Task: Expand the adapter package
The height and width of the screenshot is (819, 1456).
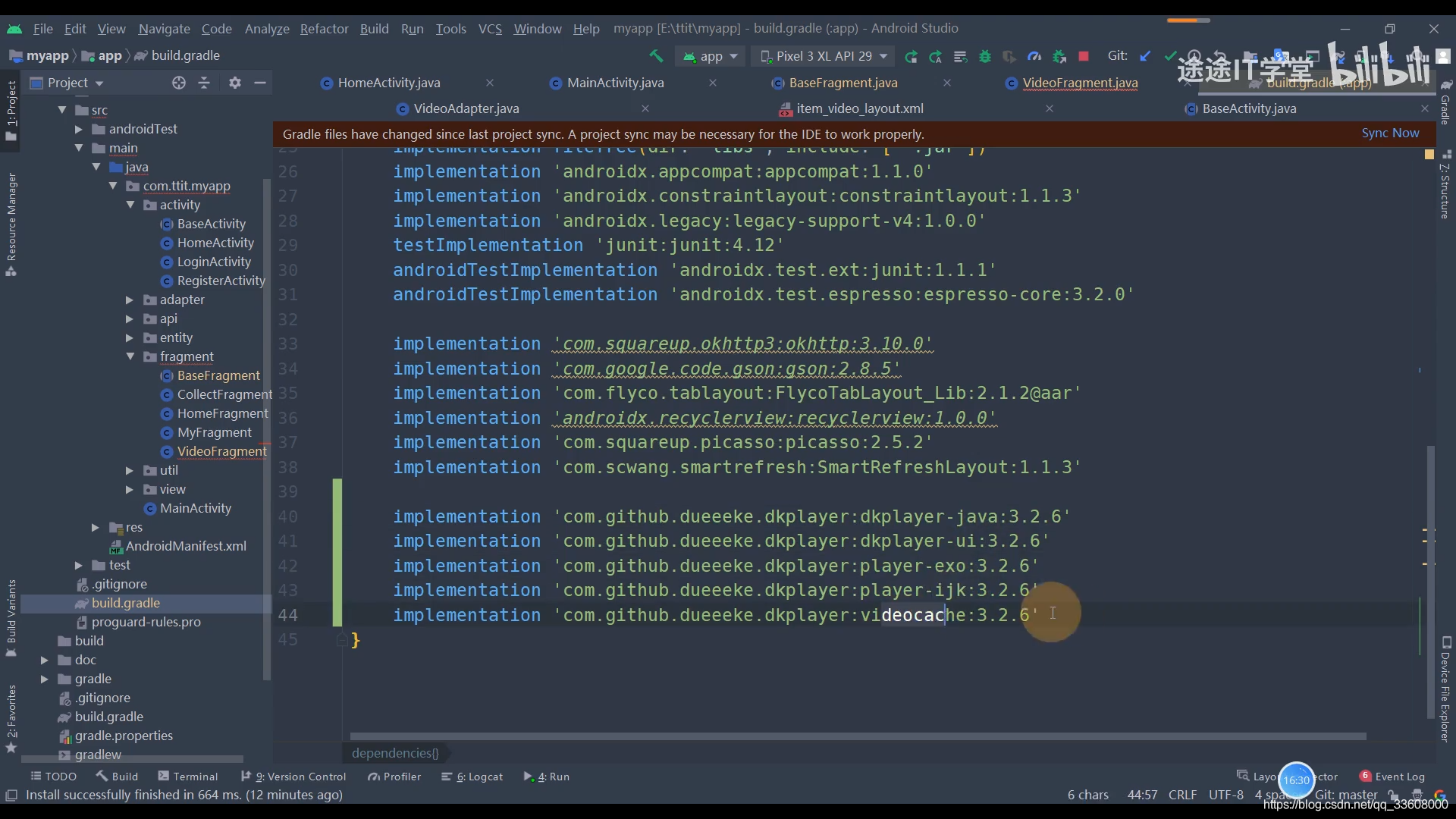Action: [x=130, y=300]
